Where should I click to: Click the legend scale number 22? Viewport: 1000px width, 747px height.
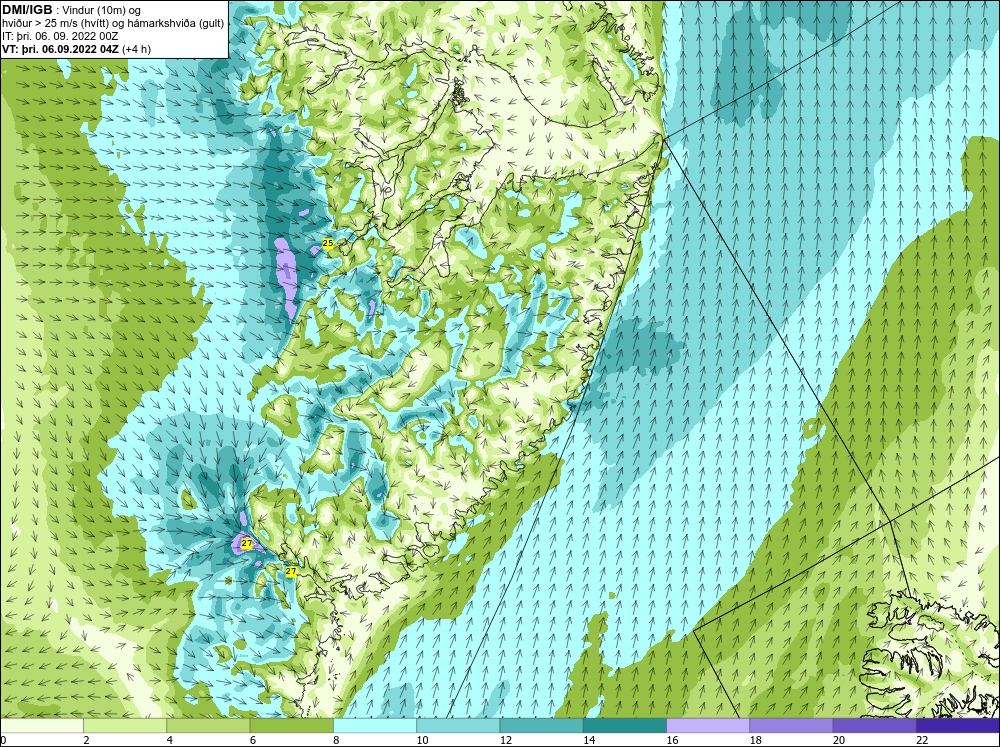click(922, 740)
